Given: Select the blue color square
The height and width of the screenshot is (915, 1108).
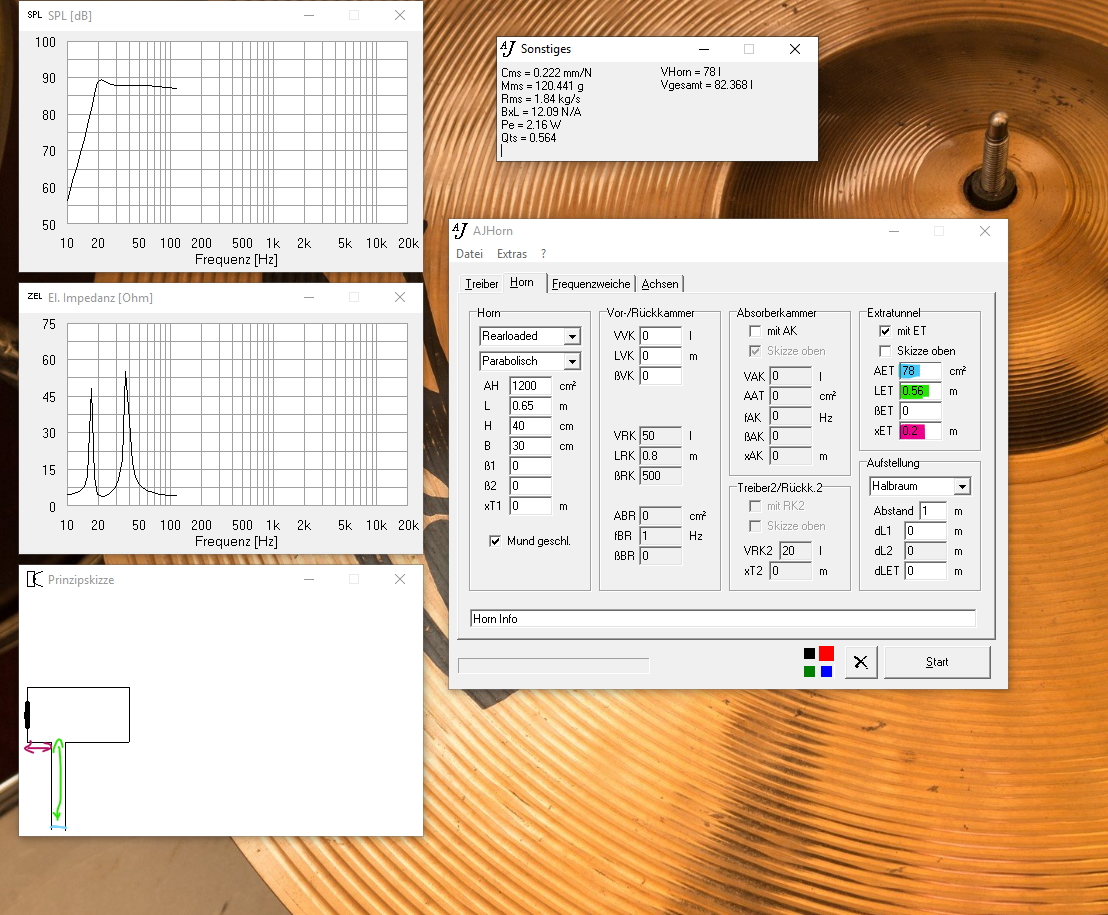Looking at the screenshot, I should pos(826,671).
